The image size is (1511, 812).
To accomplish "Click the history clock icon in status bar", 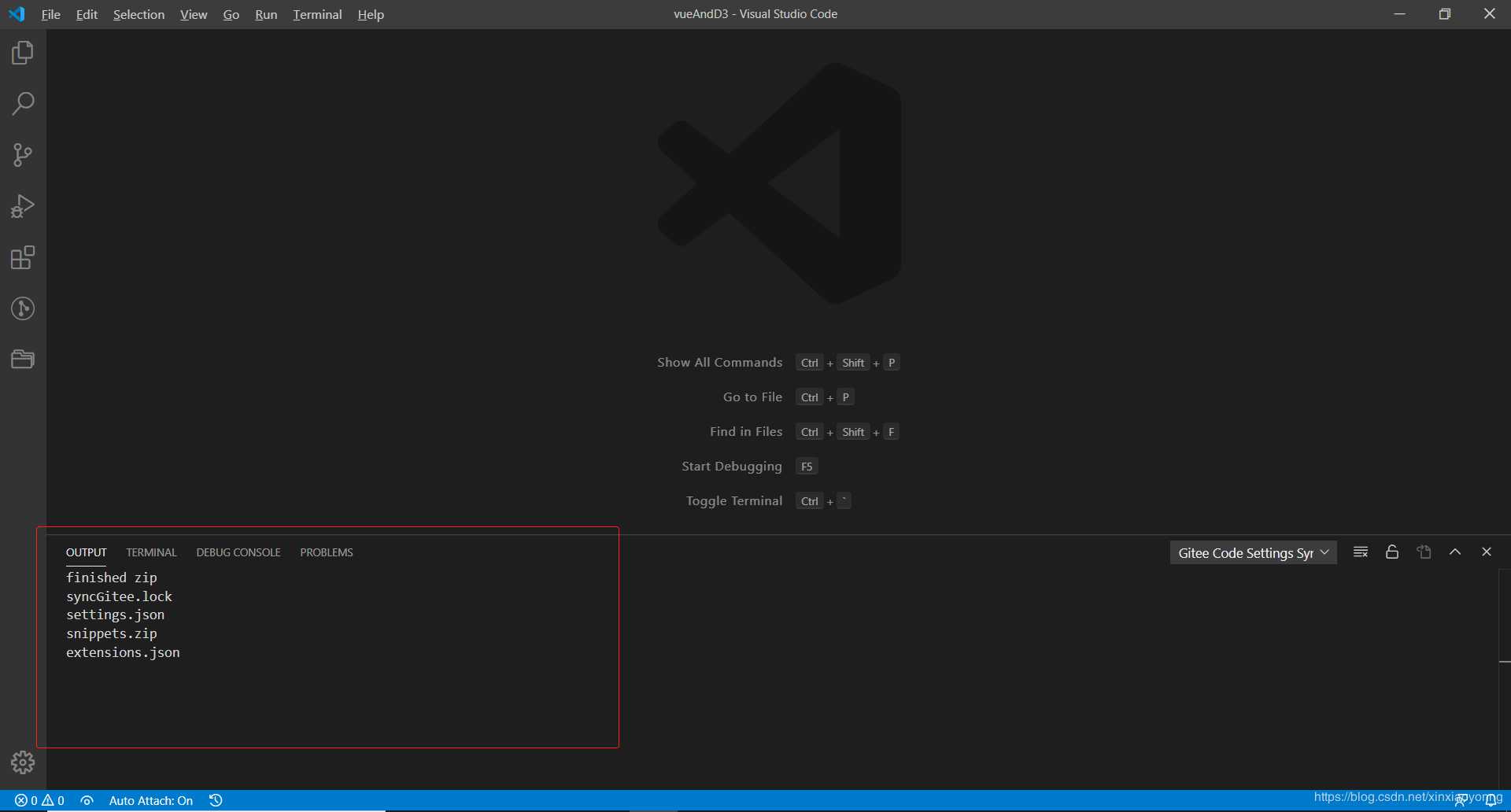I will [x=216, y=800].
